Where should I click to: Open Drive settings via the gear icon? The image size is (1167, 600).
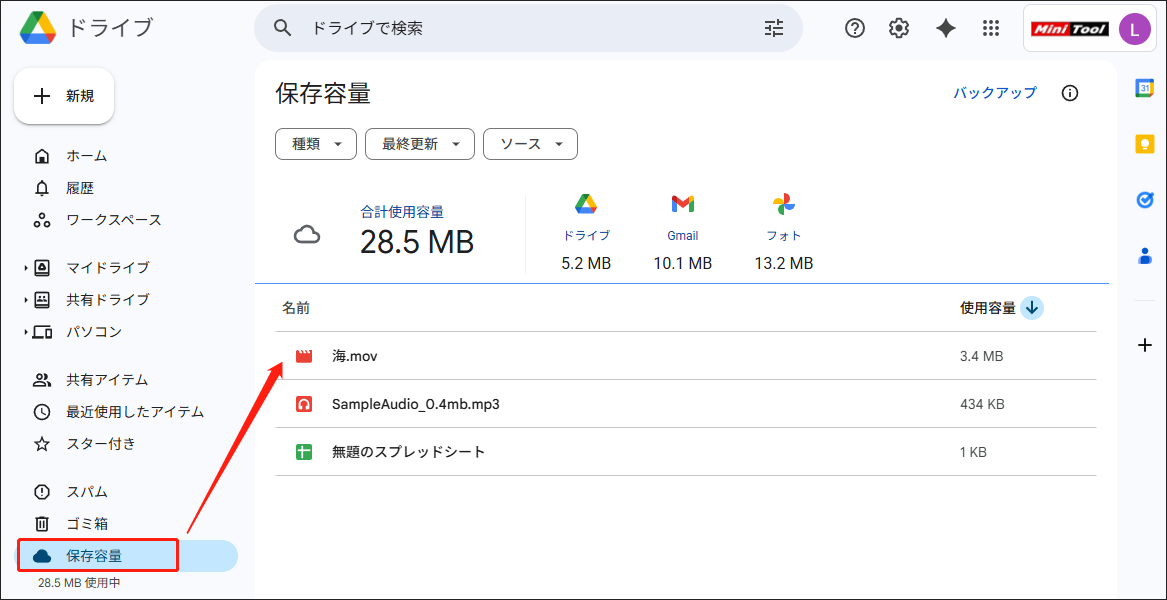click(x=898, y=28)
